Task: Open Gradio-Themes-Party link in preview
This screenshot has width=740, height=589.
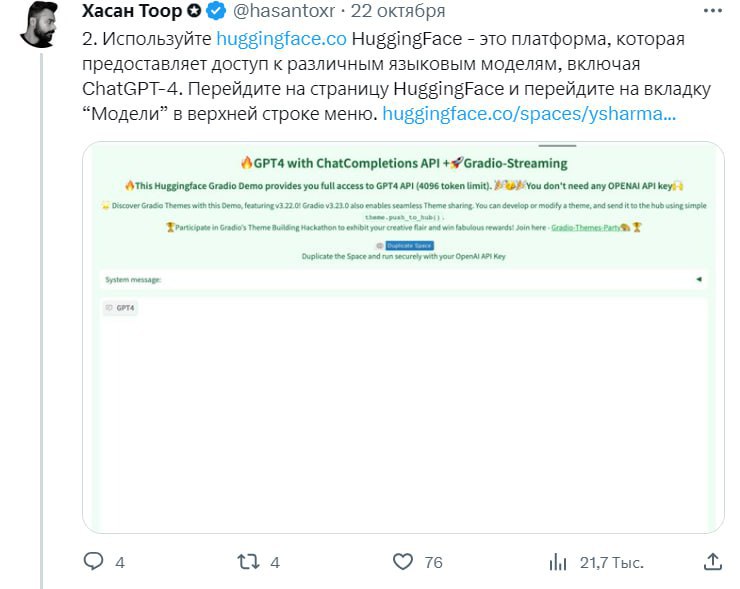Action: [587, 227]
